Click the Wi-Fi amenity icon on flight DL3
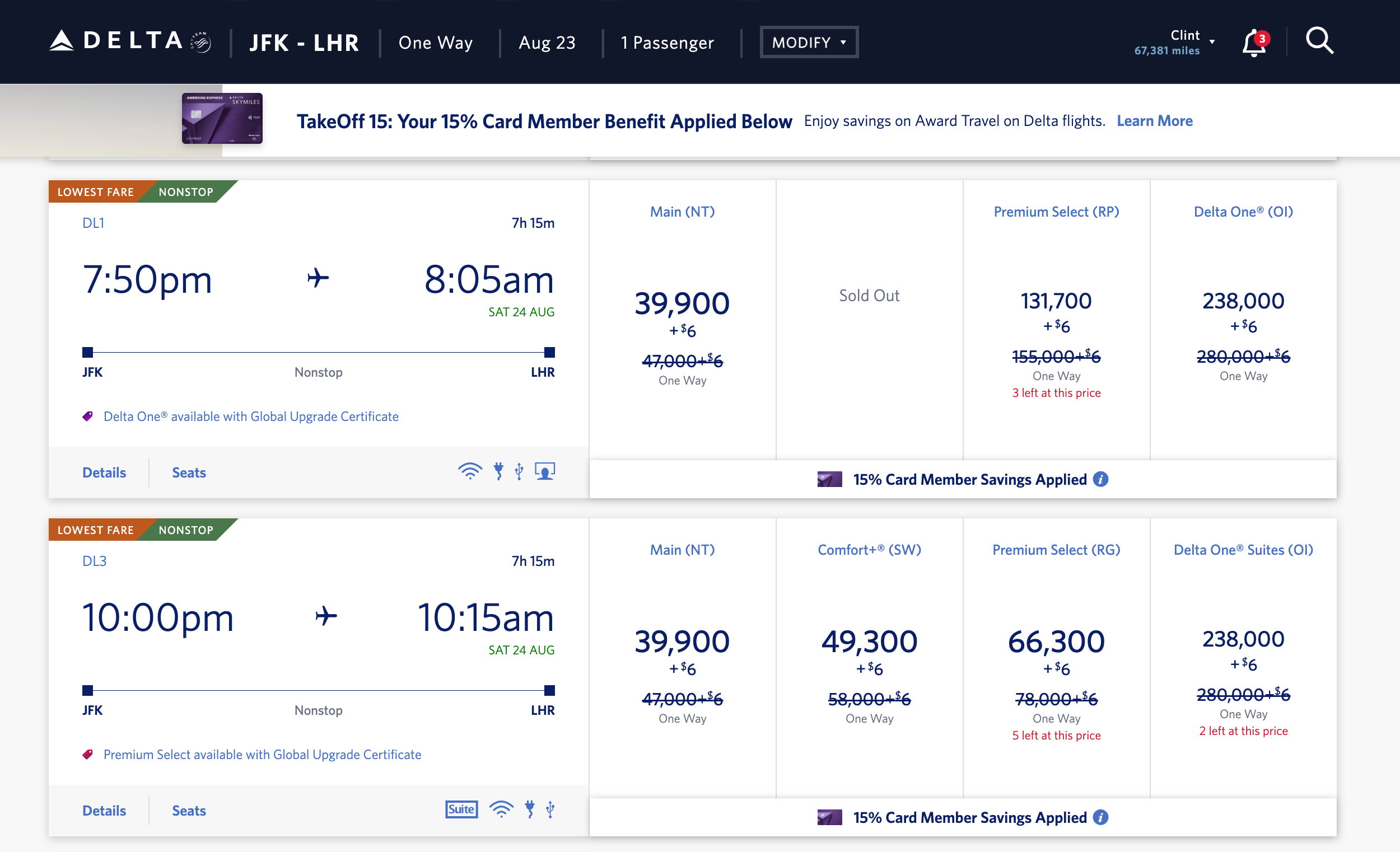Viewport: 1400px width, 852px height. 501,809
